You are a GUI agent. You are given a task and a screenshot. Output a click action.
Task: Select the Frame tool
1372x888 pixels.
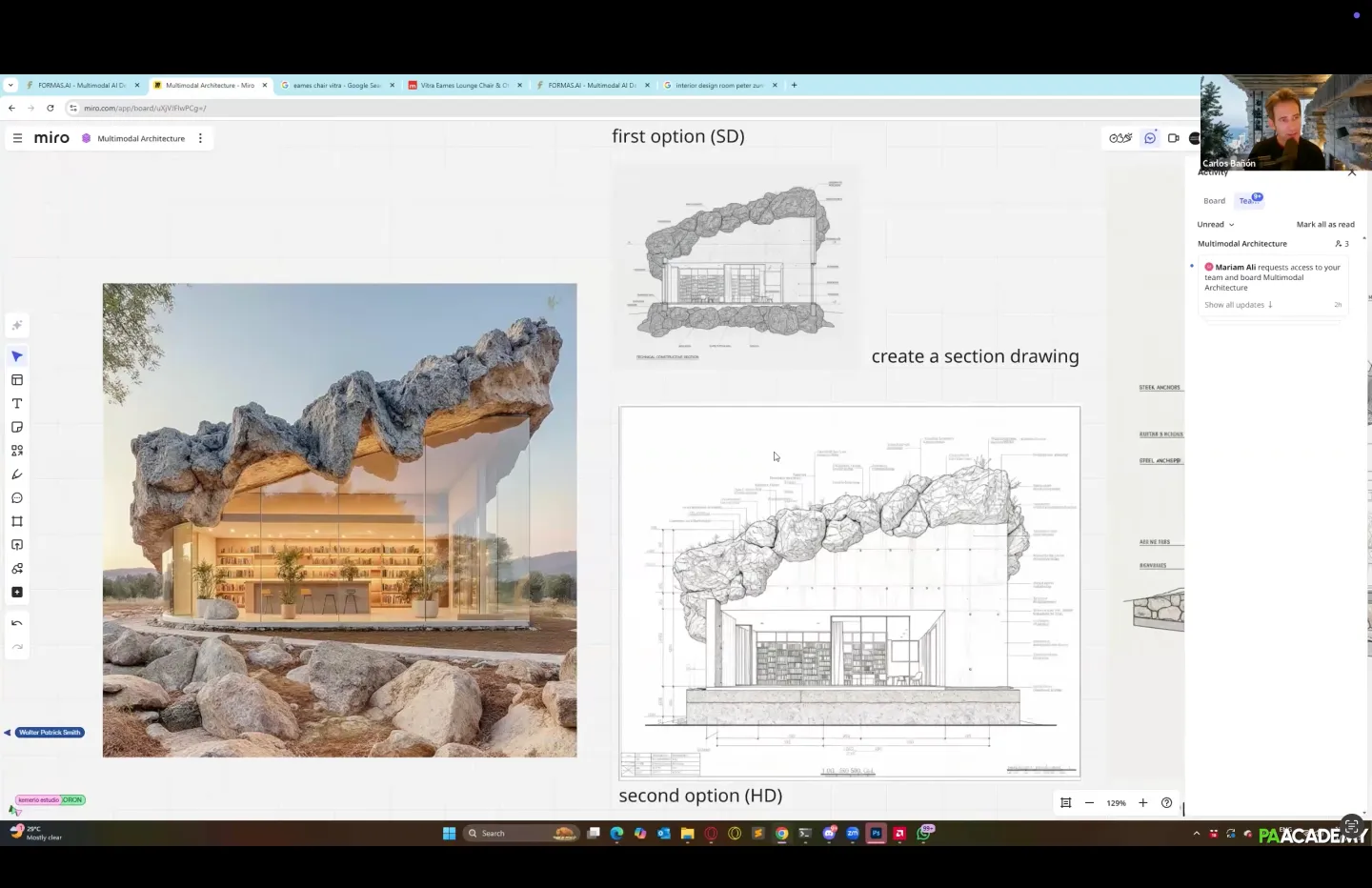point(17,521)
